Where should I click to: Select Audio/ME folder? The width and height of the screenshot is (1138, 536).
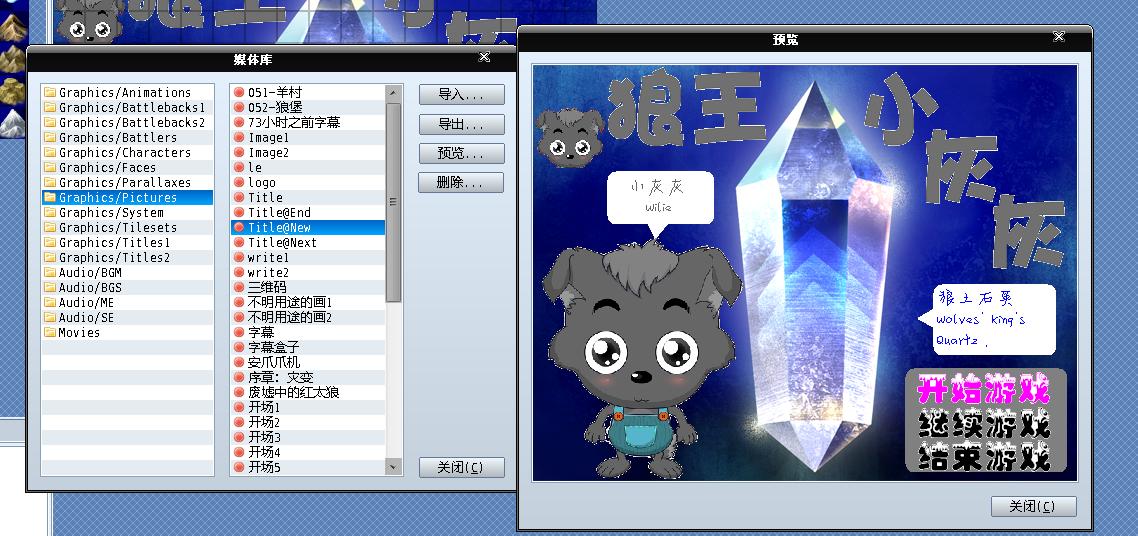[x=127, y=302]
